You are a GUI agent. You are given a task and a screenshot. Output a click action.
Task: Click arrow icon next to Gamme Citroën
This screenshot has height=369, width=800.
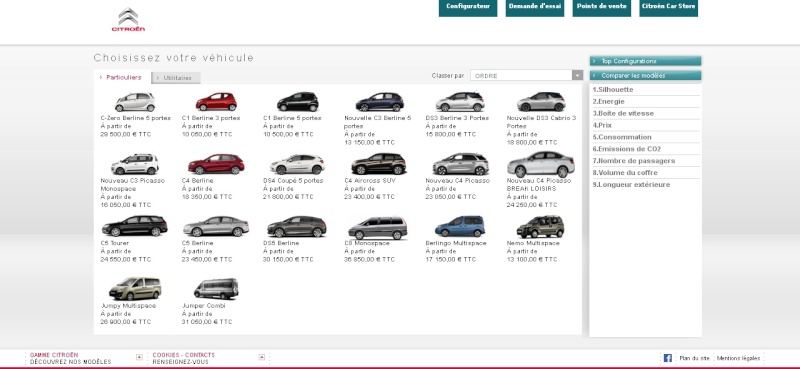point(139,357)
